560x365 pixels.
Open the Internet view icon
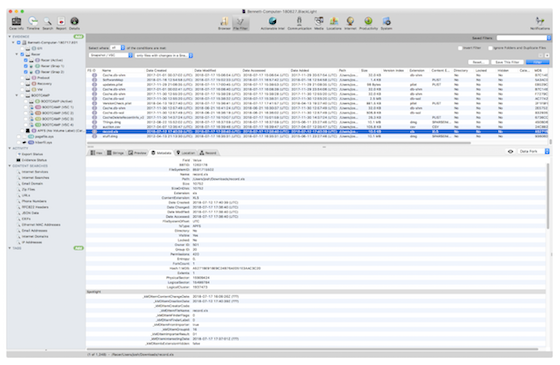click(x=350, y=21)
